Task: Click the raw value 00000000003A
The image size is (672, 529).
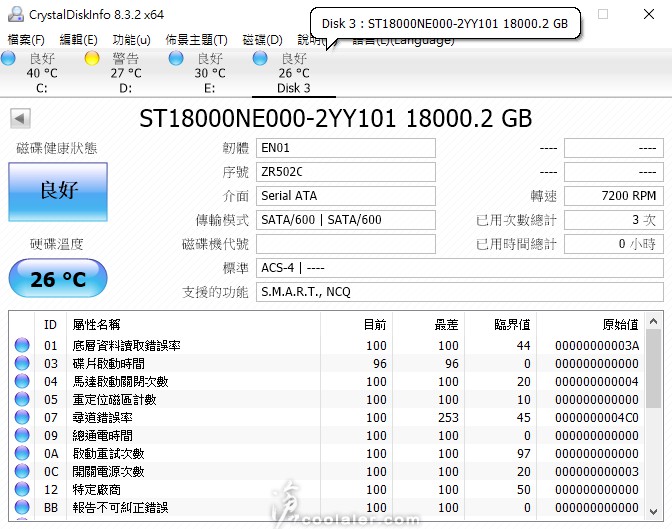Action: 597,346
